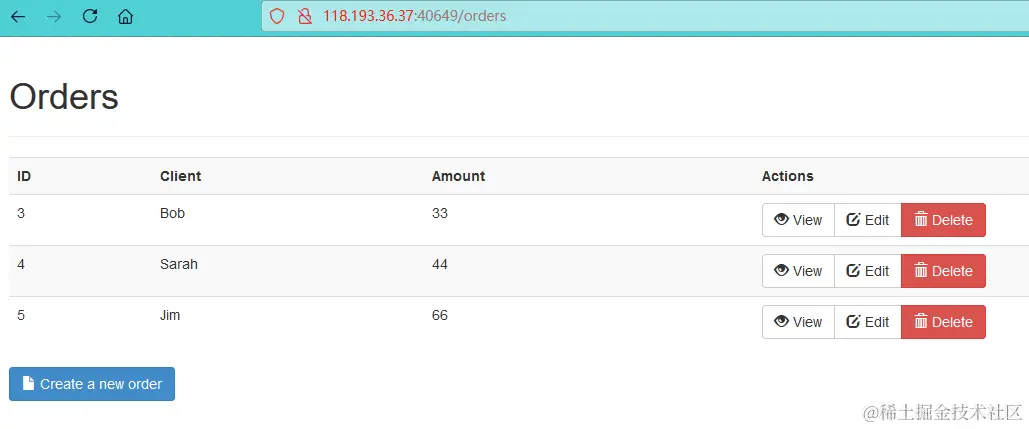Screen dimensions: 1029x429
Task: Select the client name Jim
Action: (x=170, y=316)
